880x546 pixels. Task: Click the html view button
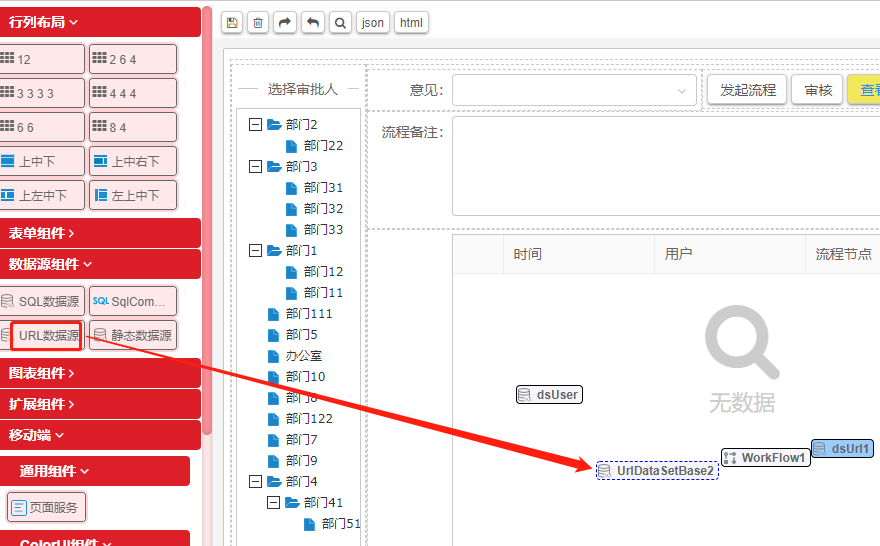[x=411, y=23]
